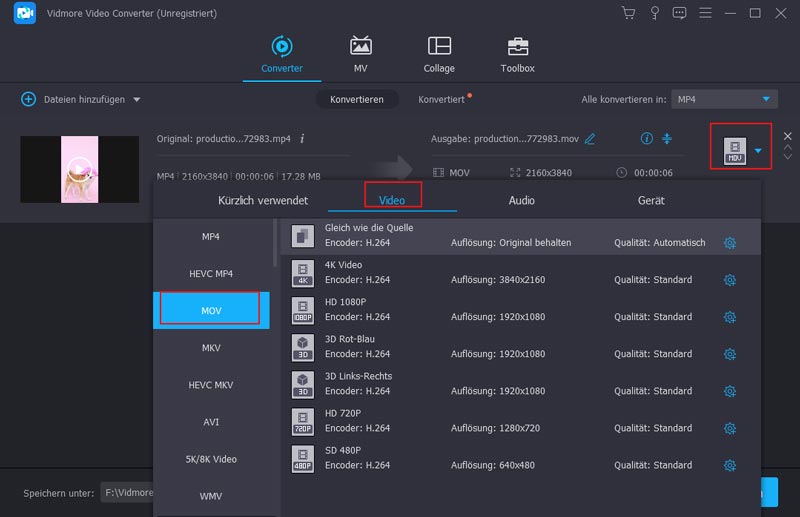Expand the Dateien hinzufügen dropdown arrow
Image resolution: width=800 pixels, height=517 pixels.
[137, 100]
